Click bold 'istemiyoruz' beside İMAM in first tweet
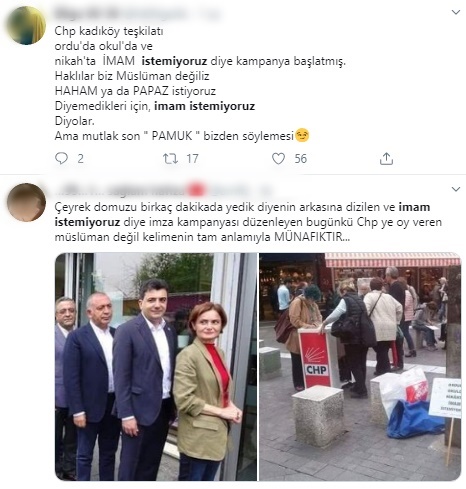The width and height of the screenshot is (466, 489). pyautogui.click(x=174, y=61)
